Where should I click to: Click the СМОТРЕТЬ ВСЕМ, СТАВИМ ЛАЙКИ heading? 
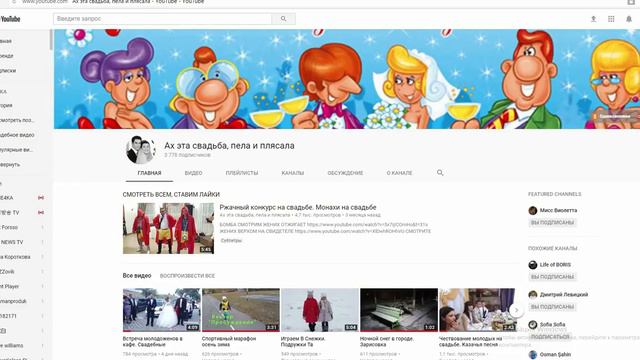[171, 195]
